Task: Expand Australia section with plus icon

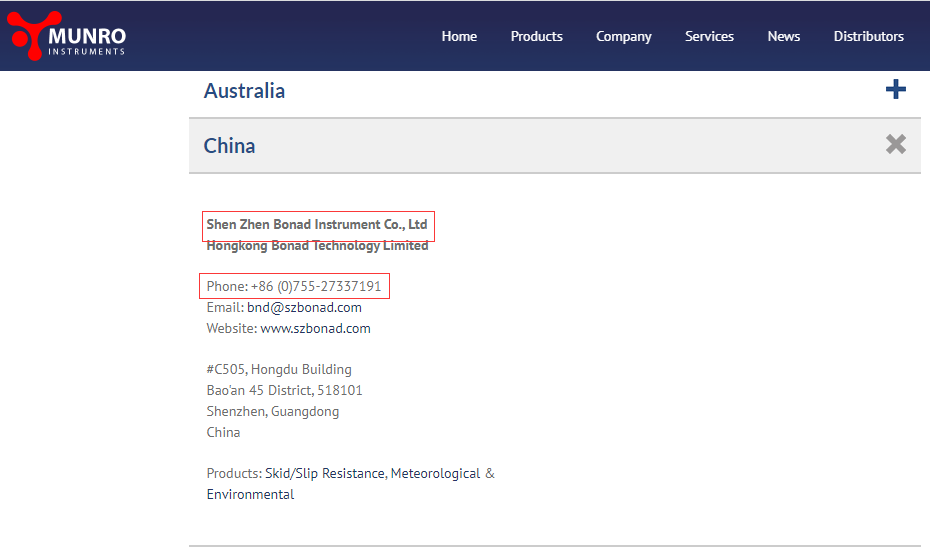Action: [x=895, y=90]
